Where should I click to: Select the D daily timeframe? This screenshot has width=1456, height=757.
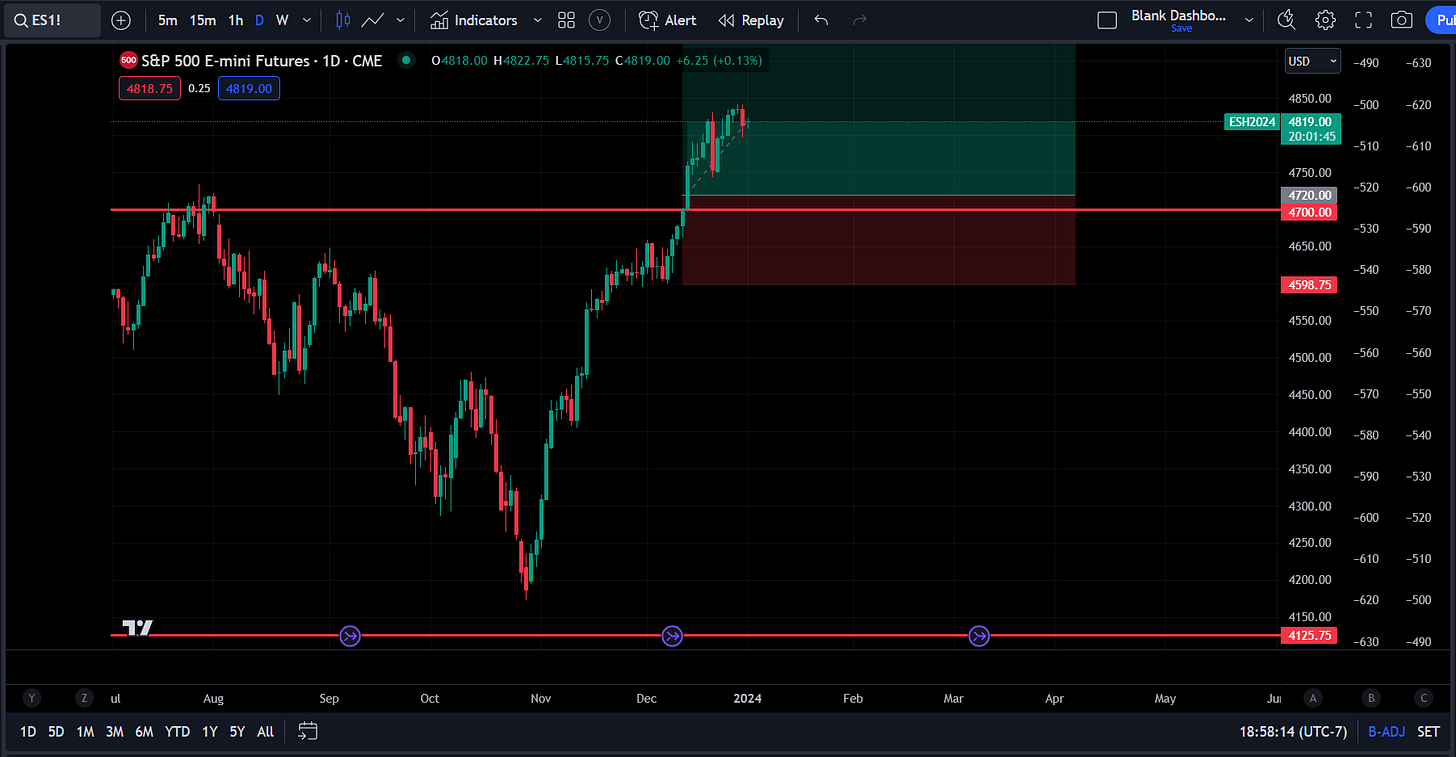260,20
